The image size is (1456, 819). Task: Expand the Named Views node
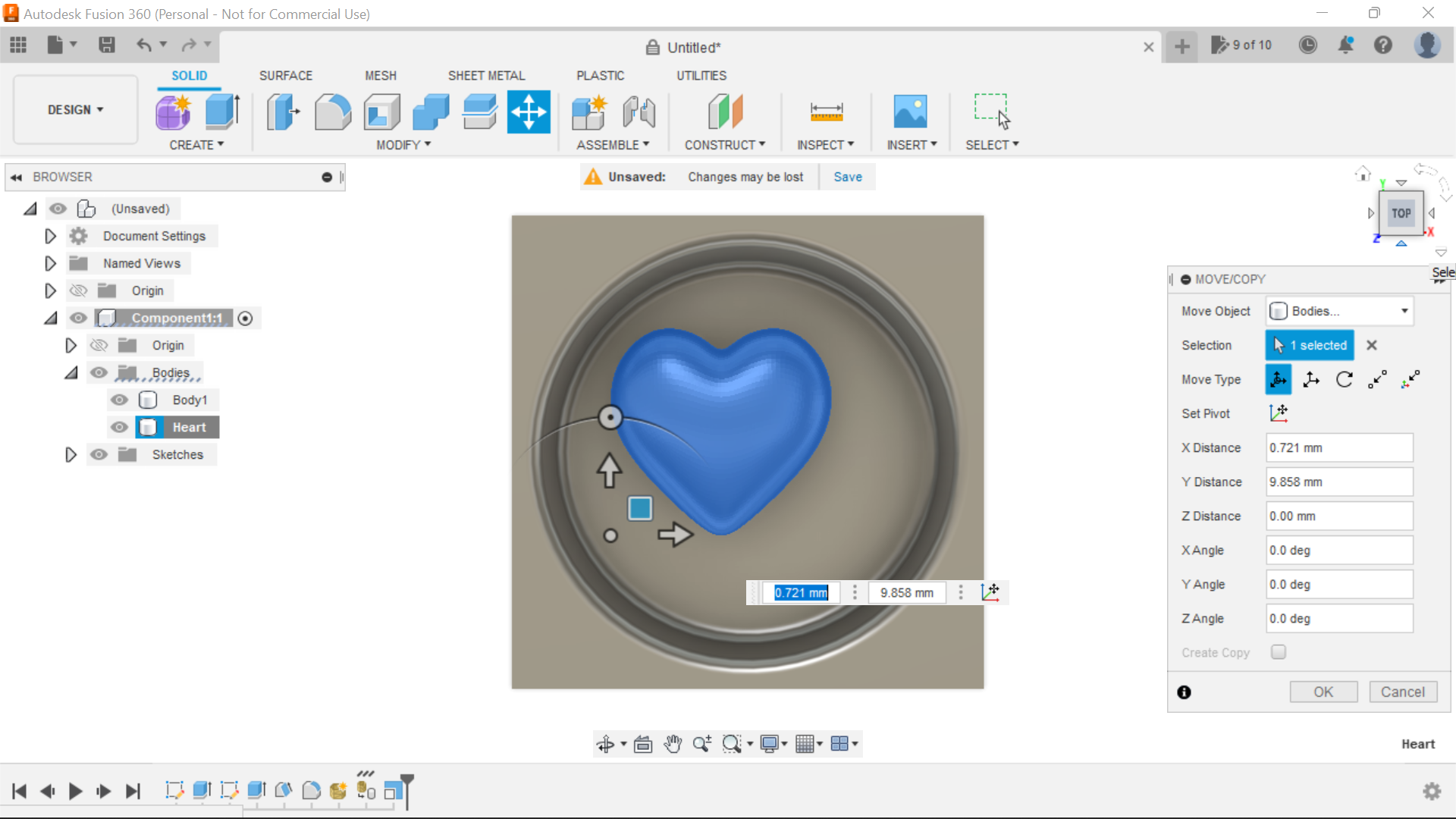coord(50,263)
